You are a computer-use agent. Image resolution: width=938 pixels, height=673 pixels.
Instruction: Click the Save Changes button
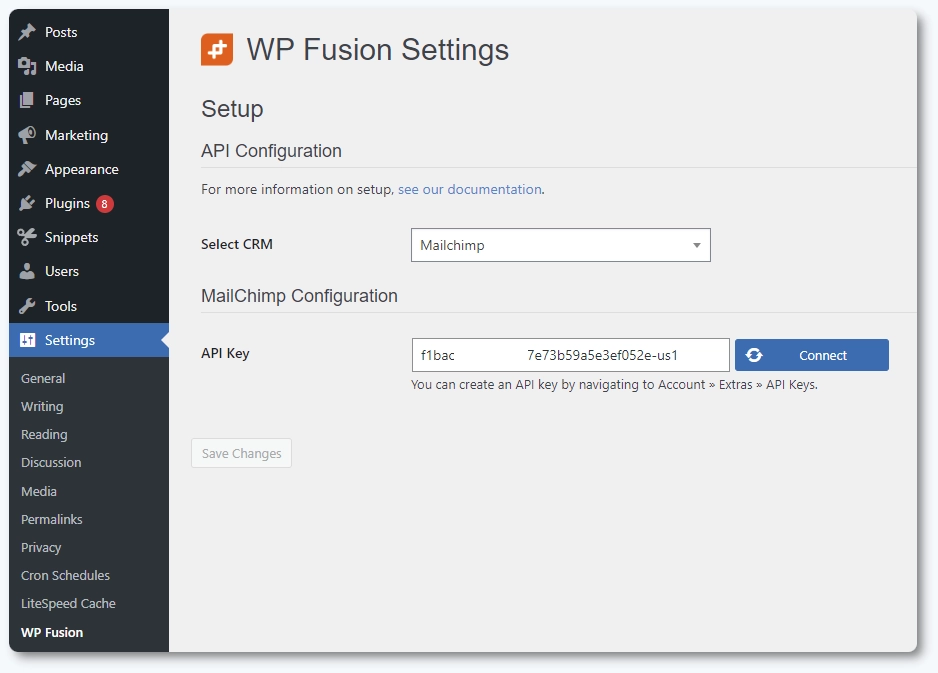pyautogui.click(x=241, y=453)
